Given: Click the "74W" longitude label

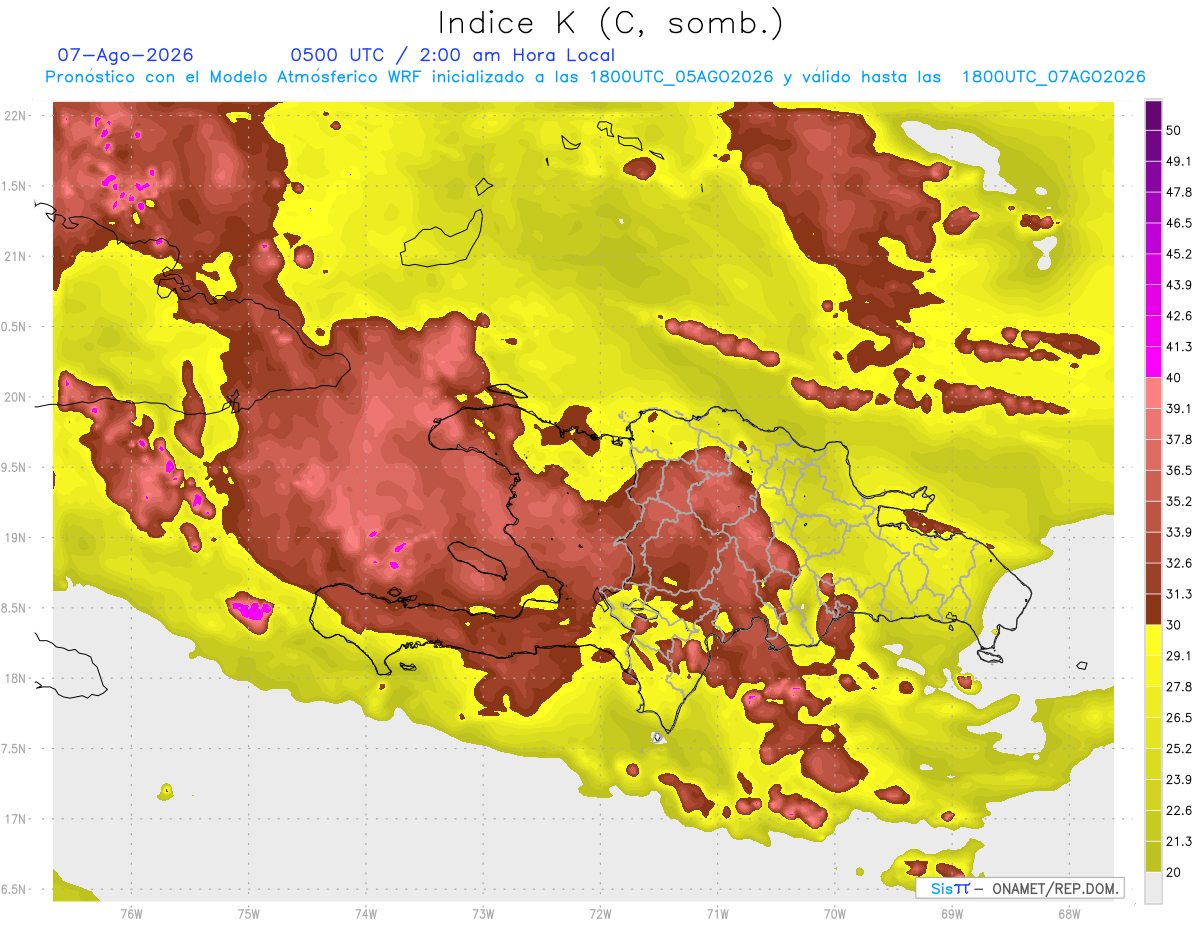Looking at the screenshot, I should pos(365,914).
